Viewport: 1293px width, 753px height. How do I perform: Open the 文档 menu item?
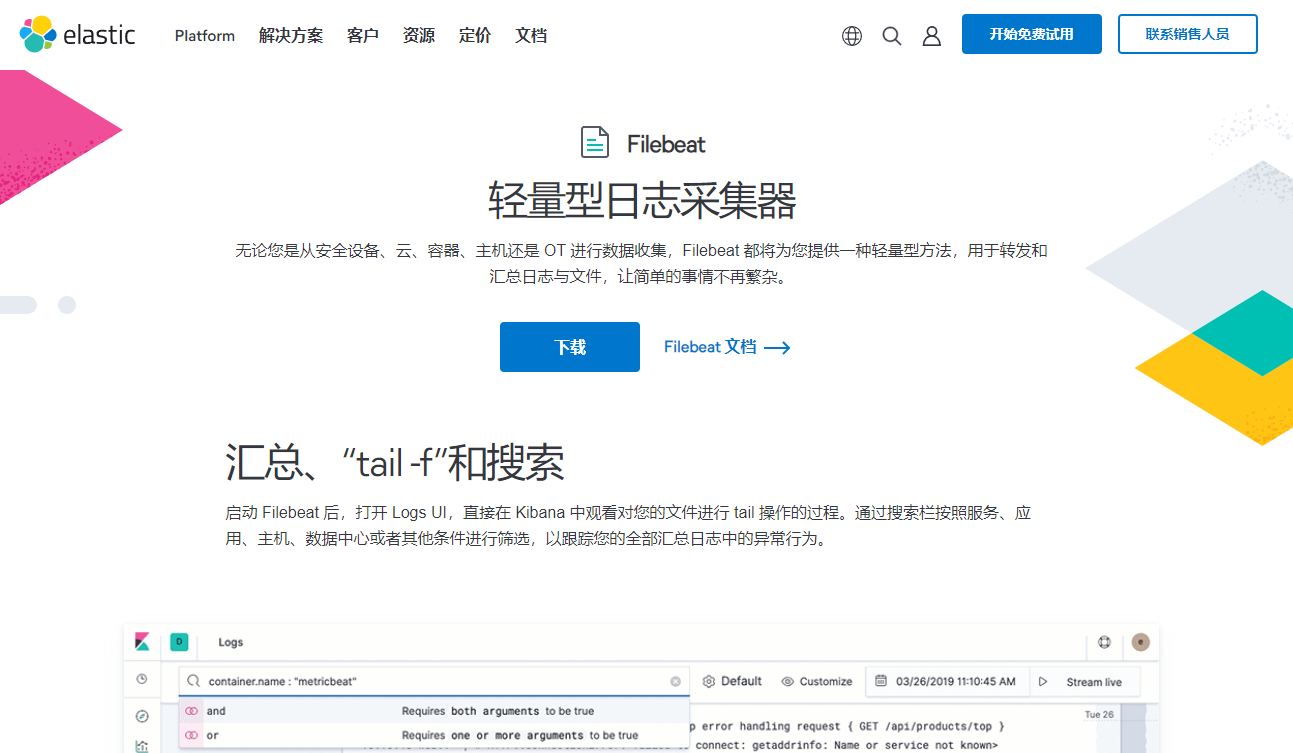tap(531, 36)
